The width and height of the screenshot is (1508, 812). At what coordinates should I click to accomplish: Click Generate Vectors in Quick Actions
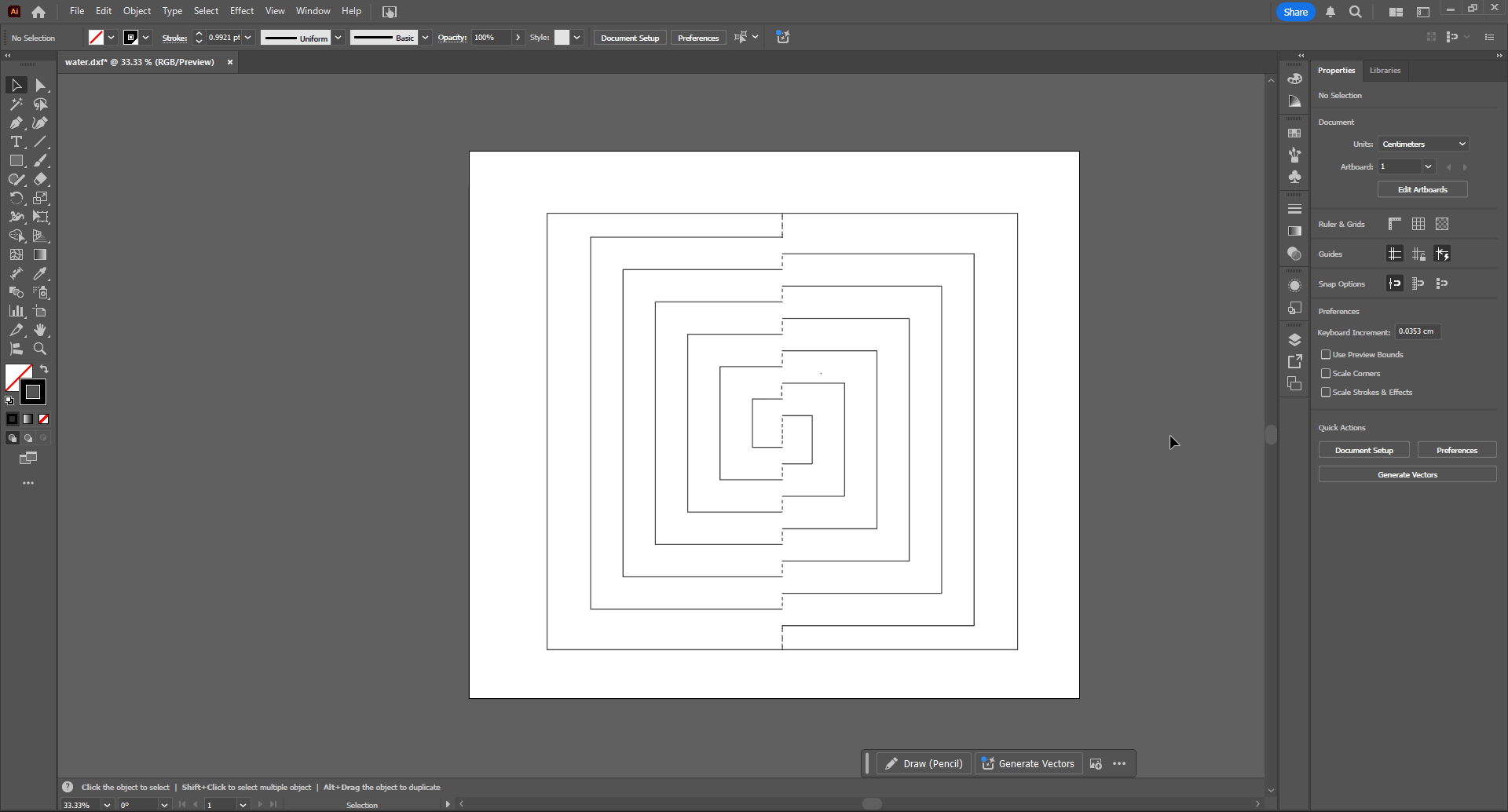(1407, 474)
